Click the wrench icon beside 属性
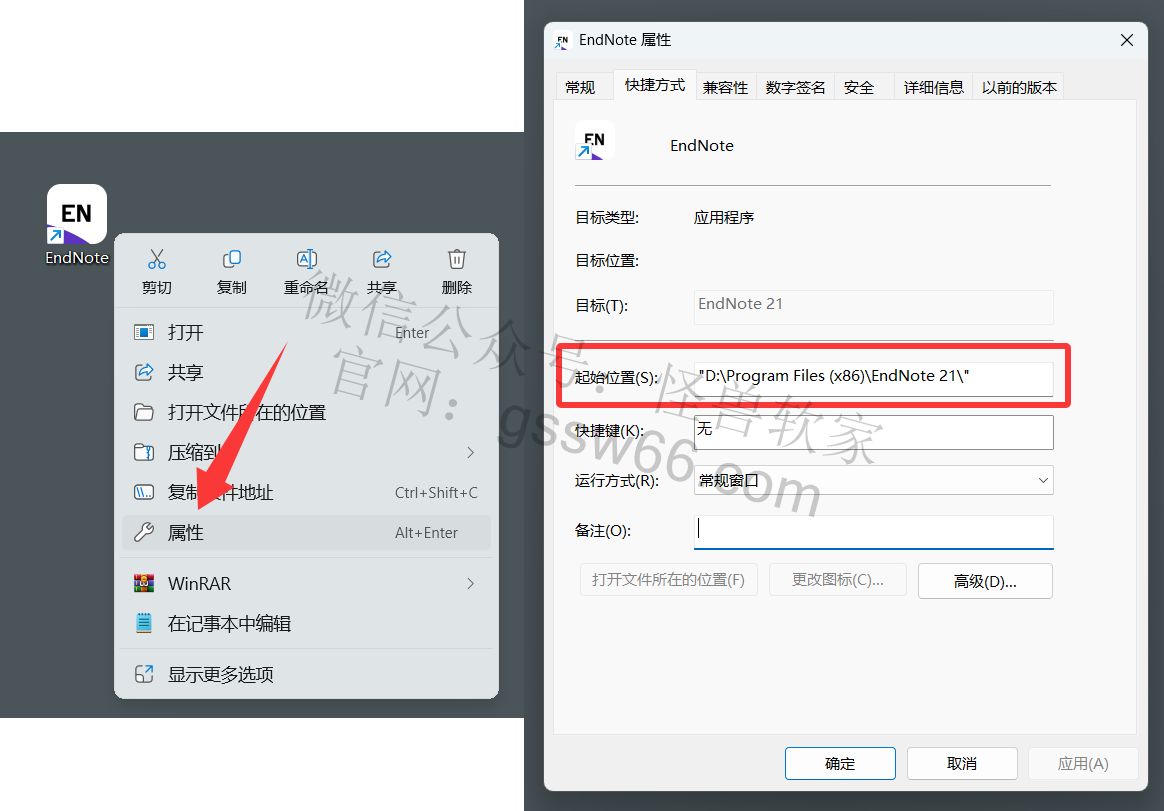This screenshot has width=1164, height=811. pyautogui.click(x=144, y=533)
